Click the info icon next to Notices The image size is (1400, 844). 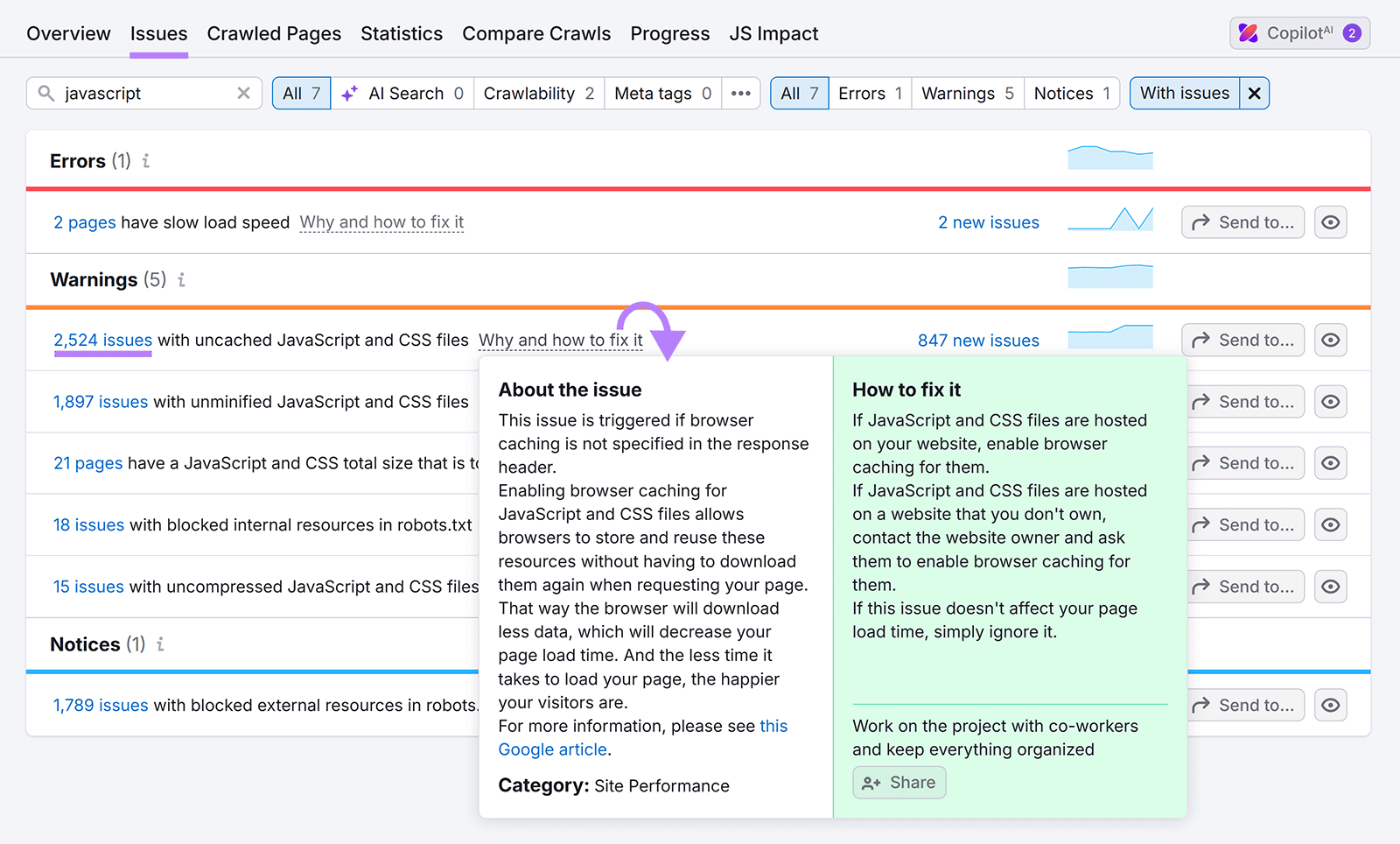160,644
